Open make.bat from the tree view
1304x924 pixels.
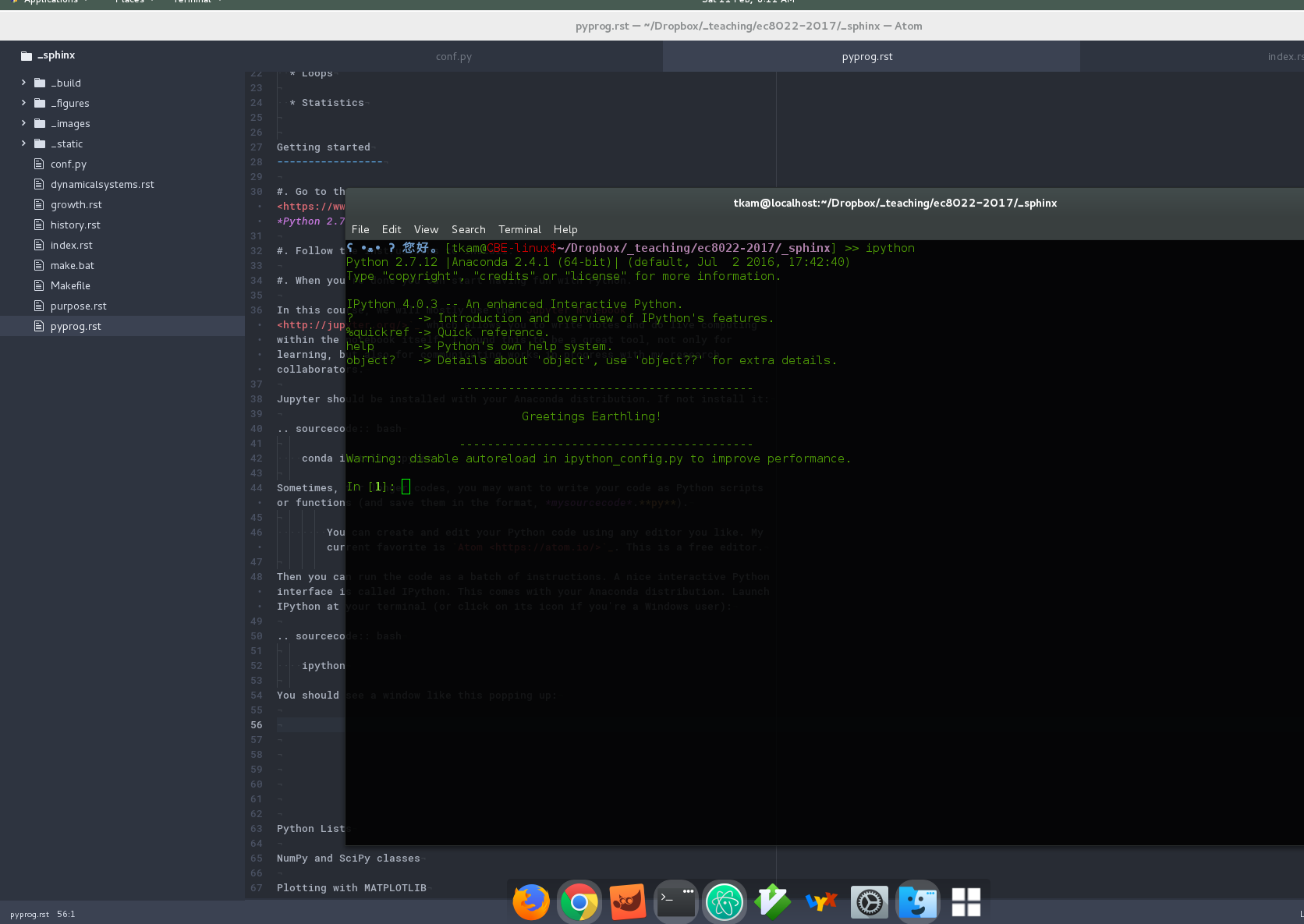[x=73, y=265]
